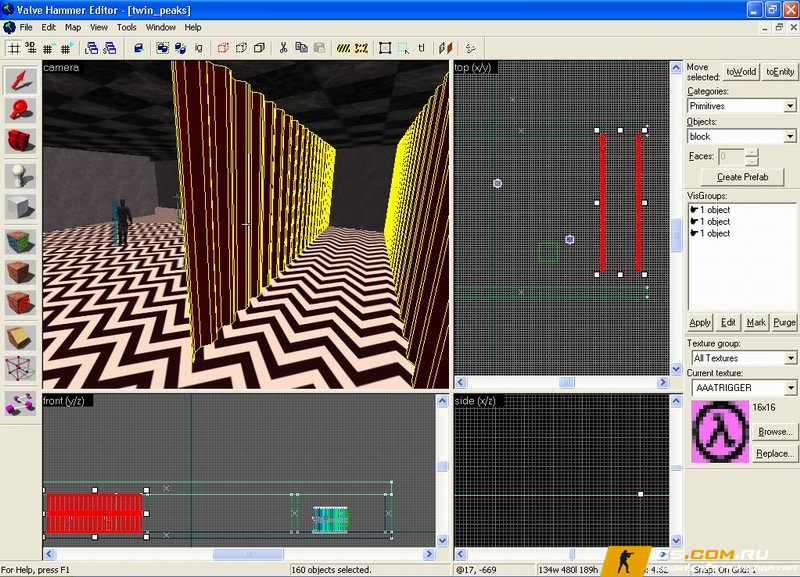
Task: Click the VisGroups Apply button
Action: point(699,322)
